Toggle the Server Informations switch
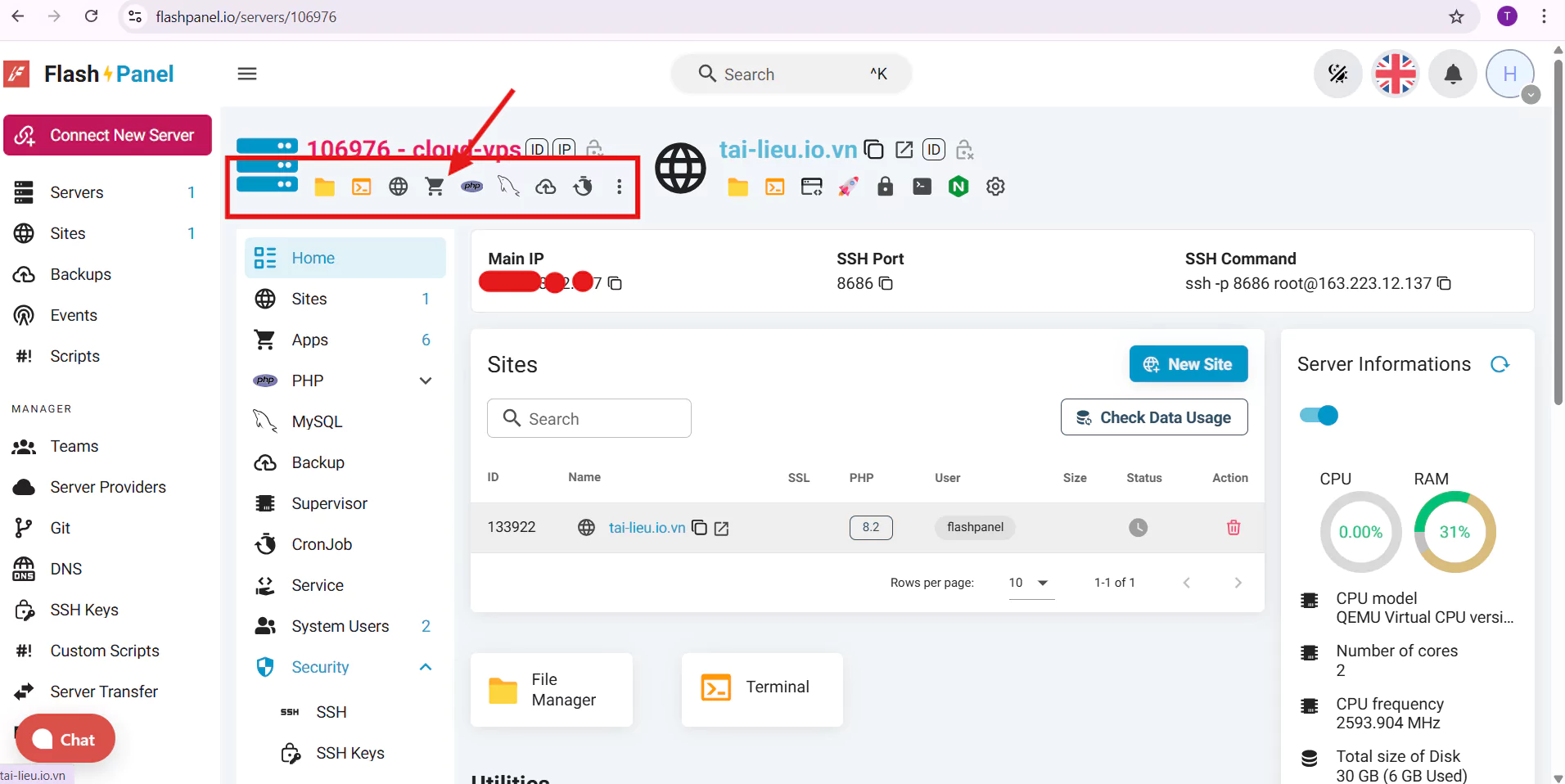The height and width of the screenshot is (784, 1565). click(x=1319, y=416)
